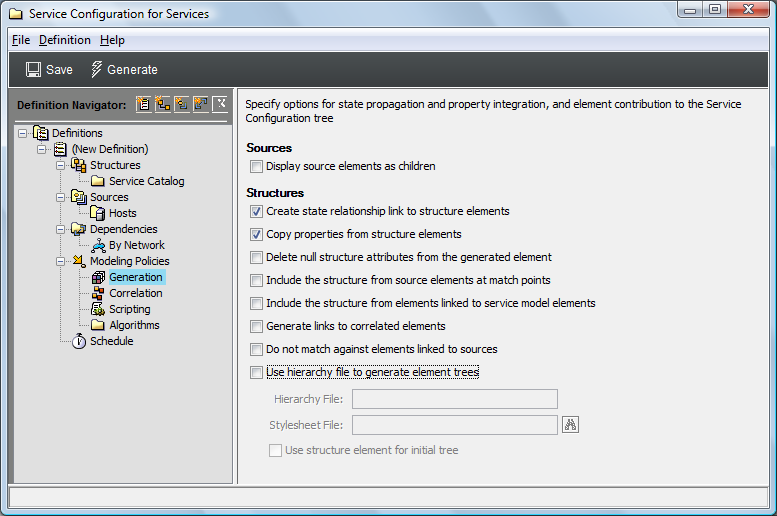Enable Display source elements as children
The height and width of the screenshot is (516, 777).
point(256,167)
